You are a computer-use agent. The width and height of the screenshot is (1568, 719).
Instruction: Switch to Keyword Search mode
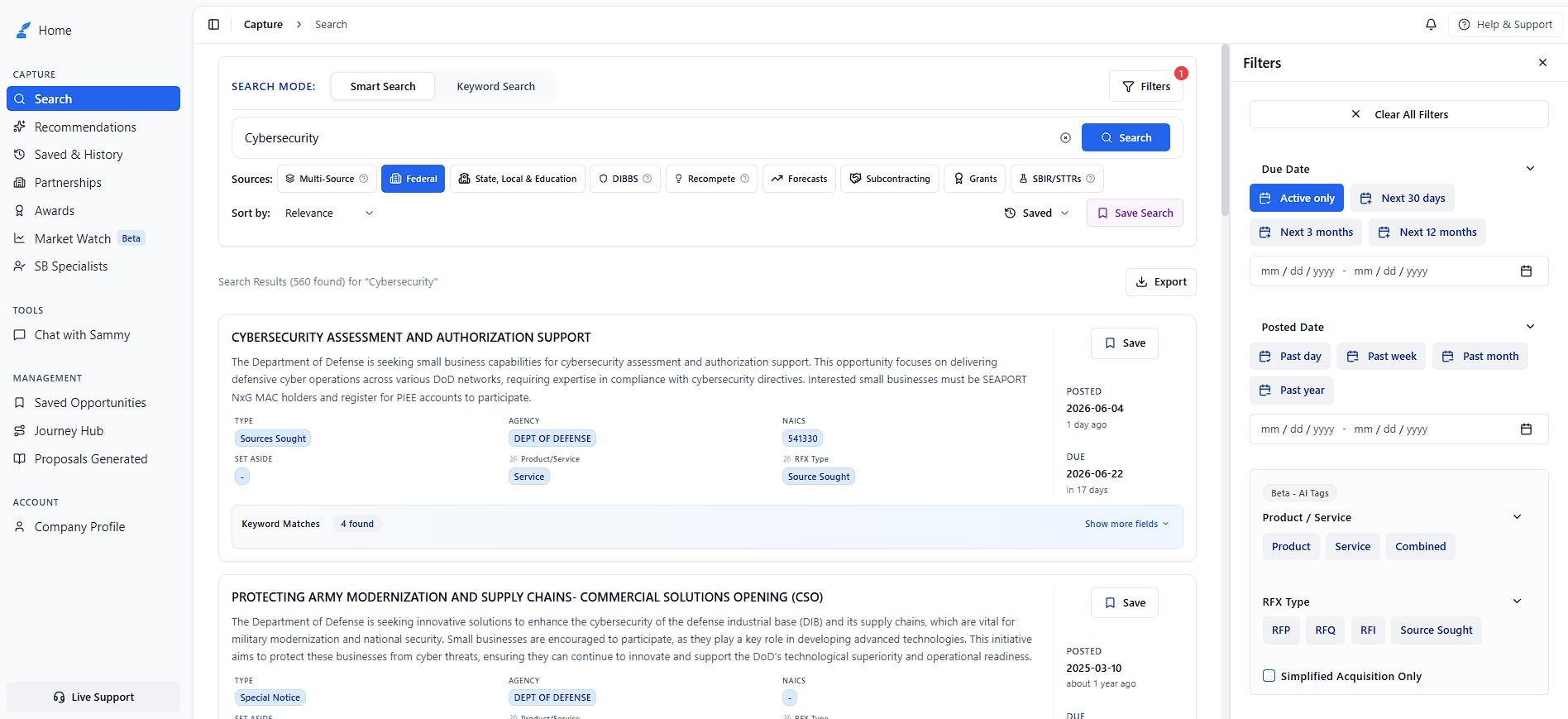[496, 86]
